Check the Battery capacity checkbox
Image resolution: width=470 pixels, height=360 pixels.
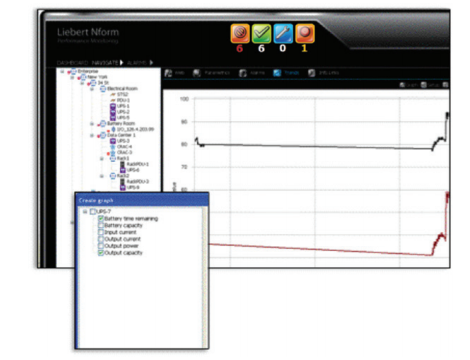pyautogui.click(x=101, y=225)
